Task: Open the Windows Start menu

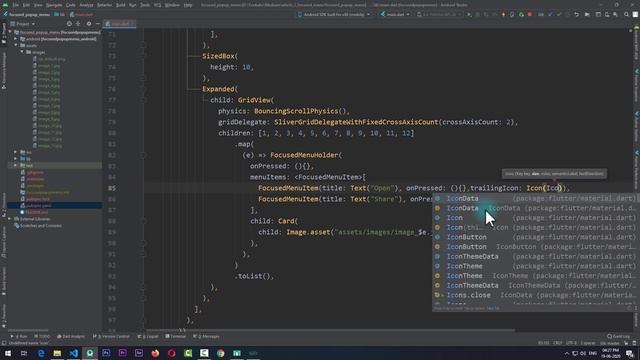Action: [8, 353]
